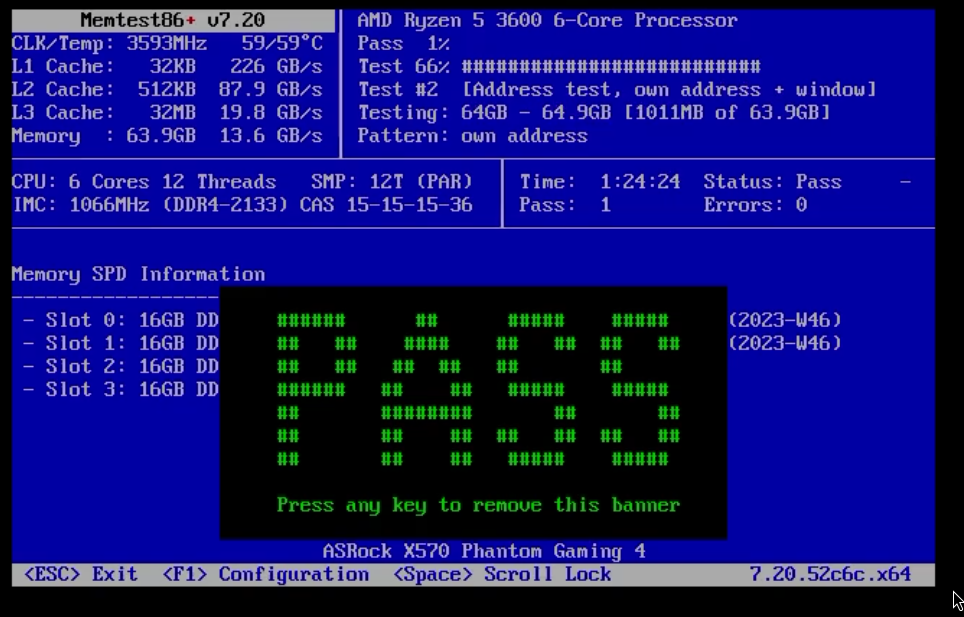Select the Slot 1 memory entry
The image size is (964, 617).
coord(120,343)
